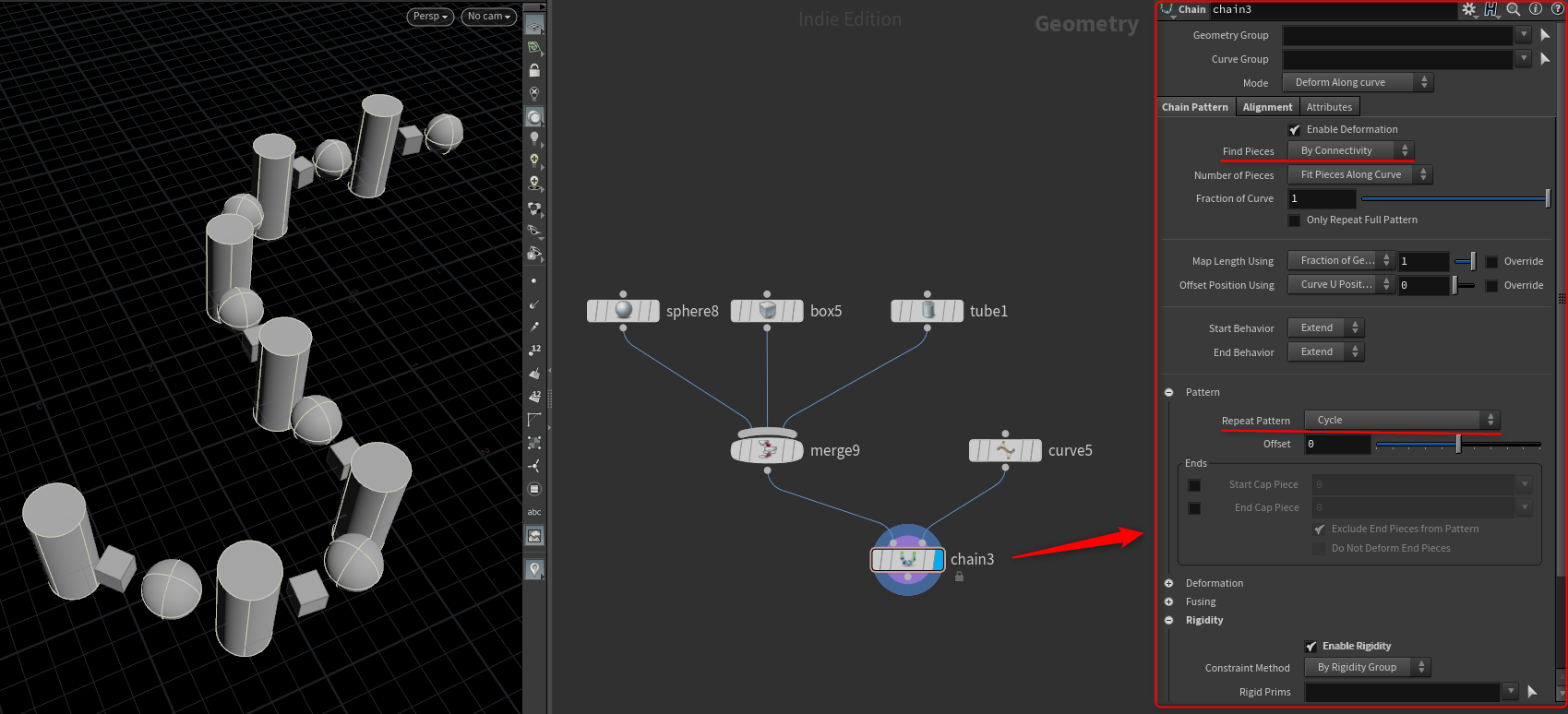Toggle background image icon in viewport toolbar
The image size is (1568, 714).
534,536
